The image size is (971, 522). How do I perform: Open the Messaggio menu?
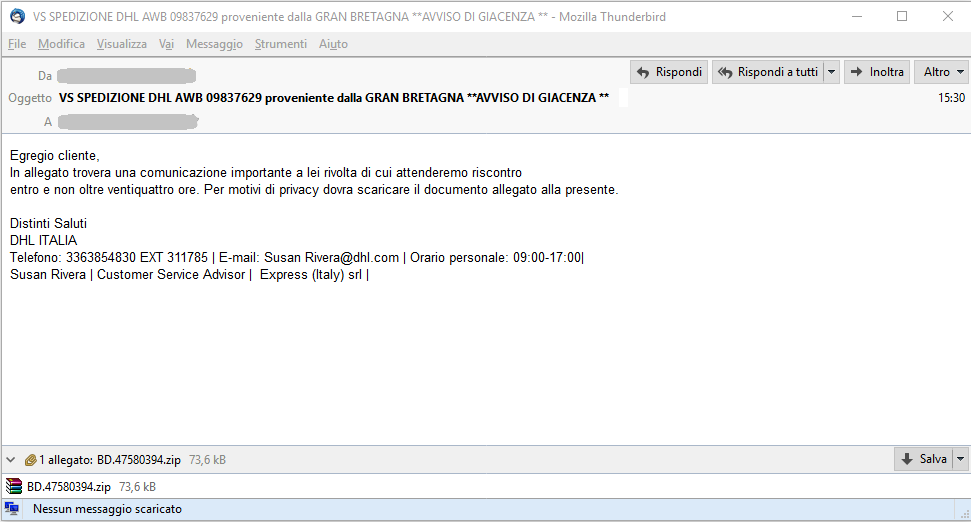click(214, 44)
